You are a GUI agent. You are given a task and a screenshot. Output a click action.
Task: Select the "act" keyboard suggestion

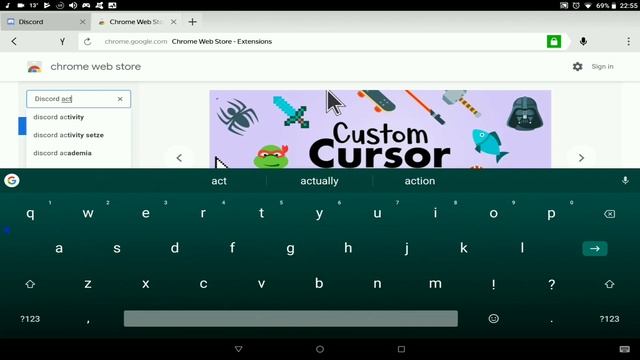click(x=219, y=181)
